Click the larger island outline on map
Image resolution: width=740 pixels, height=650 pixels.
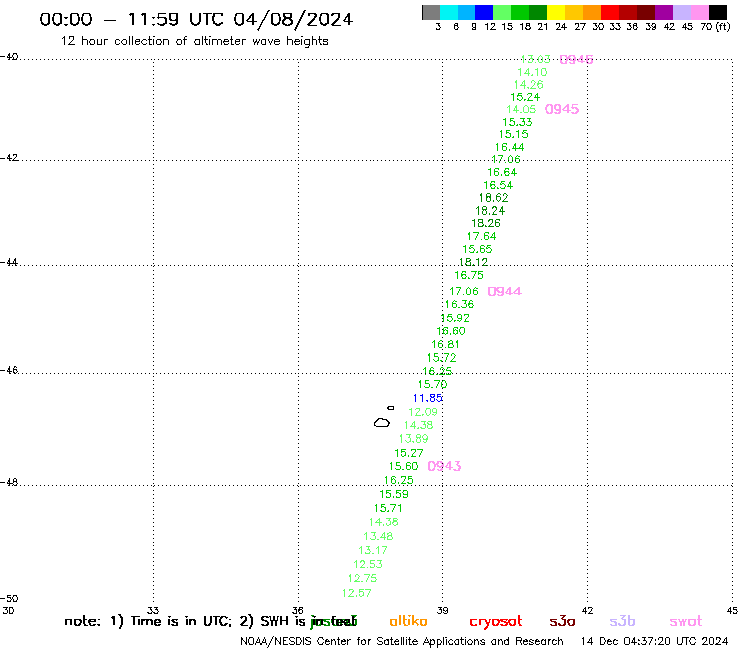[382, 422]
